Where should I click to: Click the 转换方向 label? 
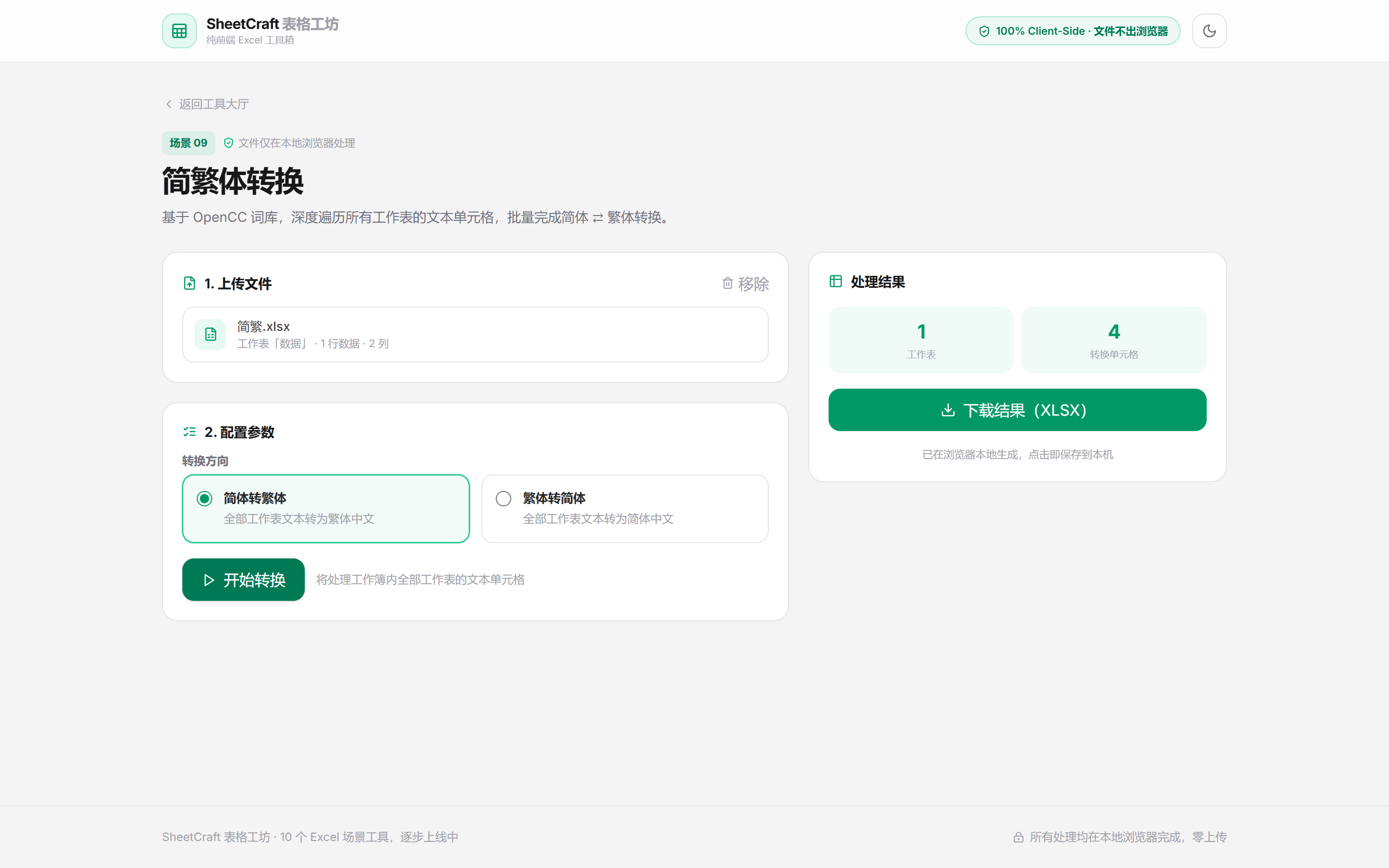click(x=205, y=461)
